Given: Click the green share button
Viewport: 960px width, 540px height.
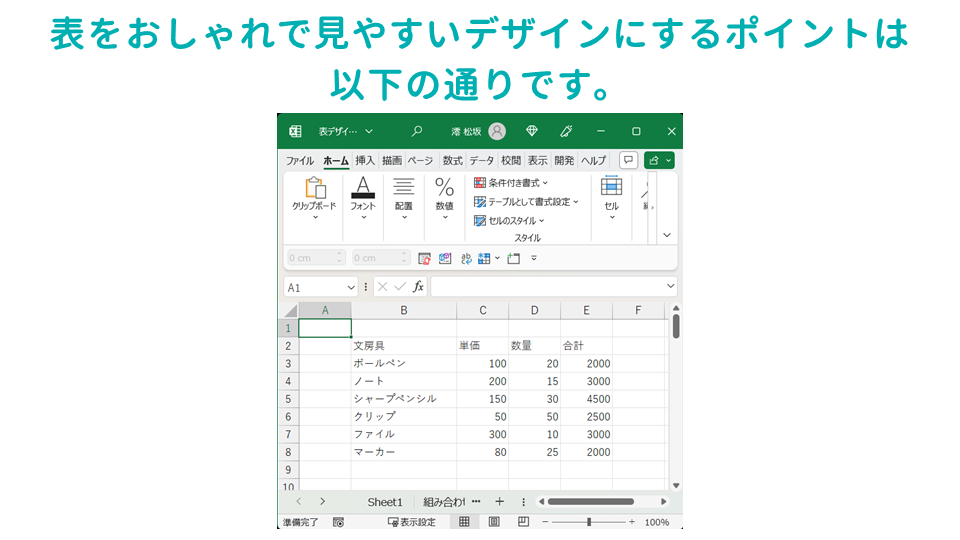Looking at the screenshot, I should pyautogui.click(x=659, y=160).
